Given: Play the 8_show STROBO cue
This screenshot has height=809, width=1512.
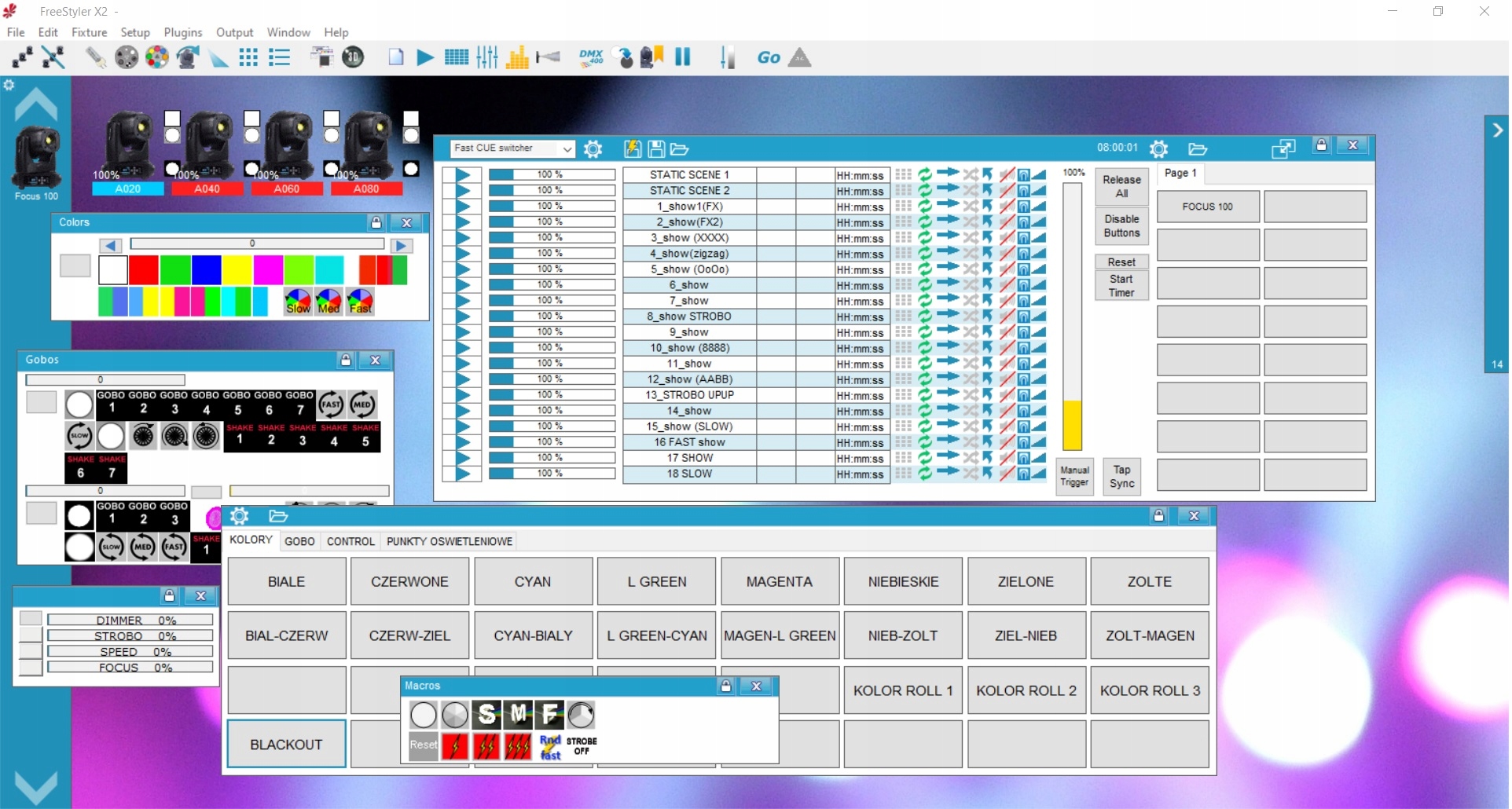Looking at the screenshot, I should click(463, 317).
